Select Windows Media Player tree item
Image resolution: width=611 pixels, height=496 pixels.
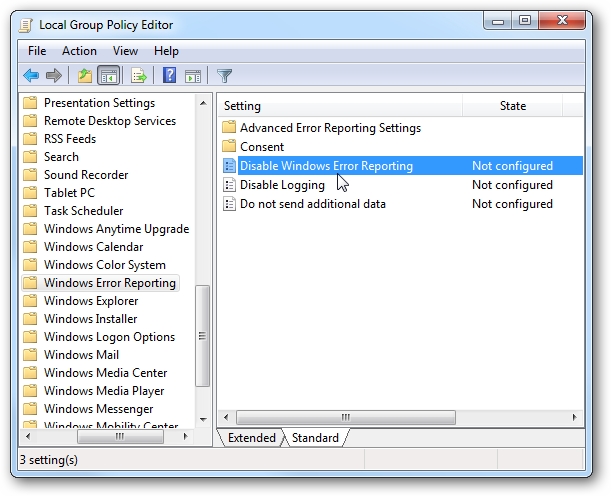coord(104,391)
